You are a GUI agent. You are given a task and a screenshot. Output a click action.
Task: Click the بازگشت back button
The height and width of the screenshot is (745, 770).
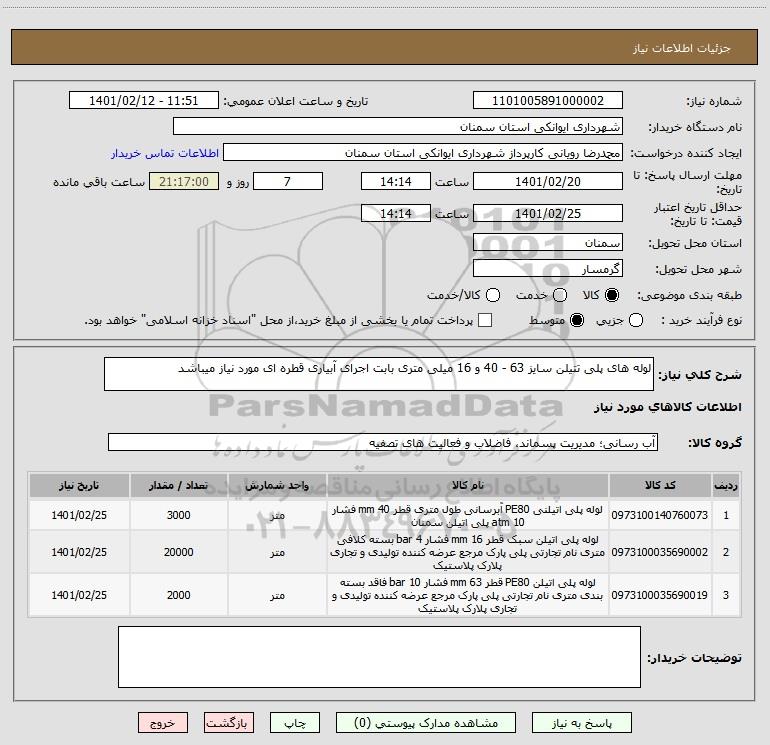(229, 723)
